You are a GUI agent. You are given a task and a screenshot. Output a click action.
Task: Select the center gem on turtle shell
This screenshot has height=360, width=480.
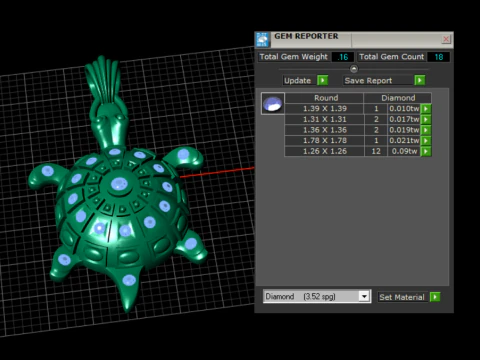pos(119,184)
